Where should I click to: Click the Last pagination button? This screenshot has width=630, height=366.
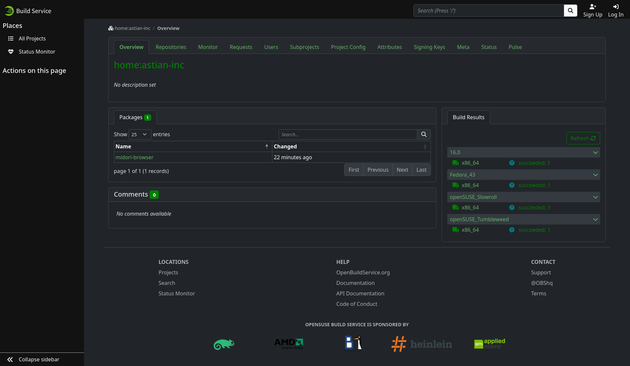(x=421, y=170)
